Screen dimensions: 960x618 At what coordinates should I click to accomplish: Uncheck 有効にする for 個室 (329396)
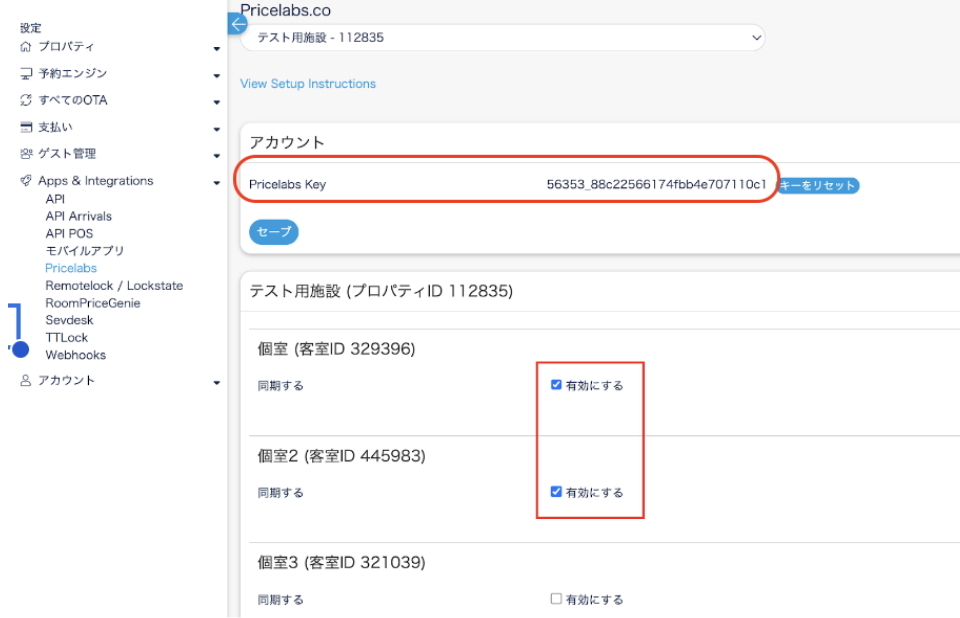click(x=556, y=385)
